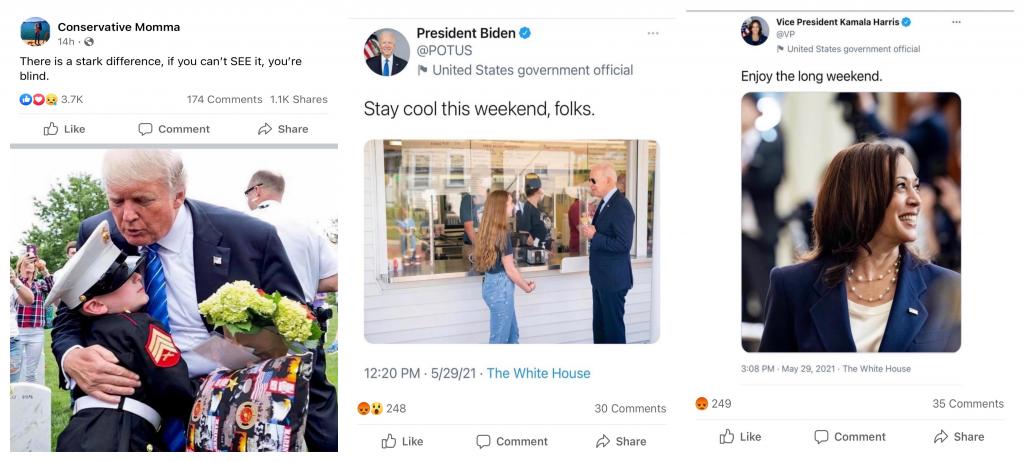The height and width of the screenshot is (462, 1024).
Task: Click the angry reaction emoji next to 249
Action: (x=701, y=404)
